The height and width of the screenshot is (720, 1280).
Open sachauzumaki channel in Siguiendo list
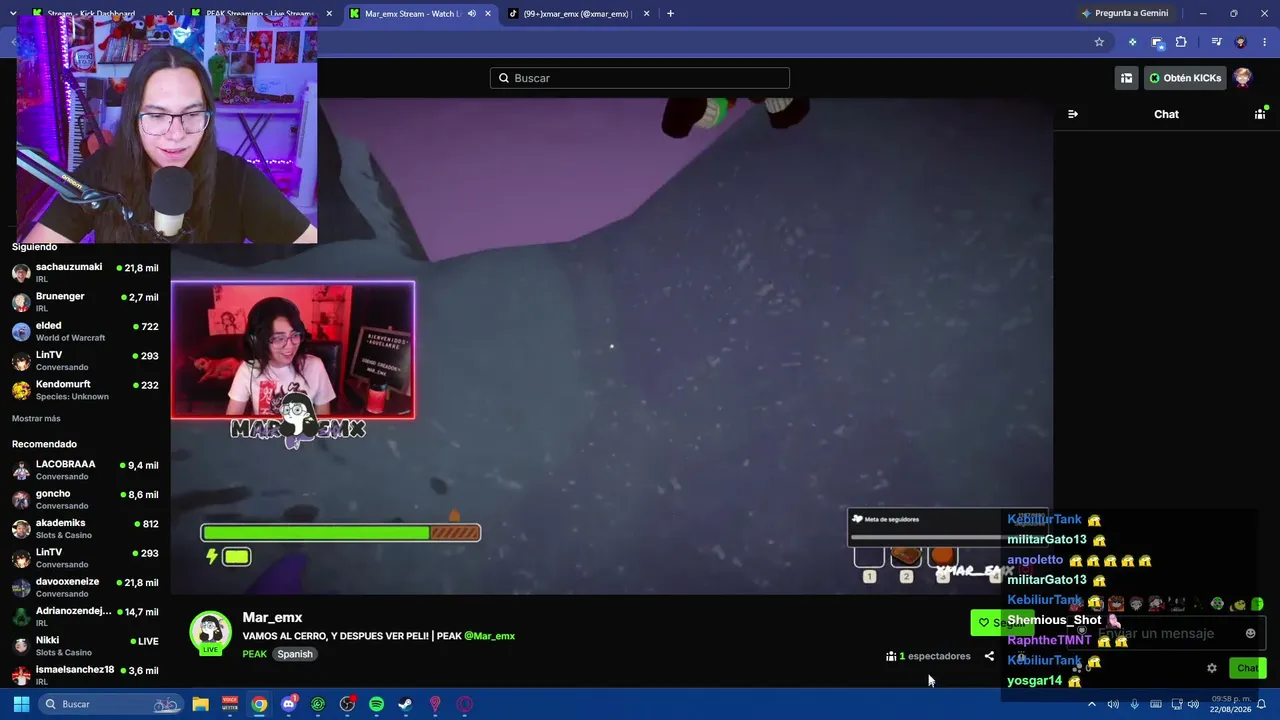click(86, 273)
